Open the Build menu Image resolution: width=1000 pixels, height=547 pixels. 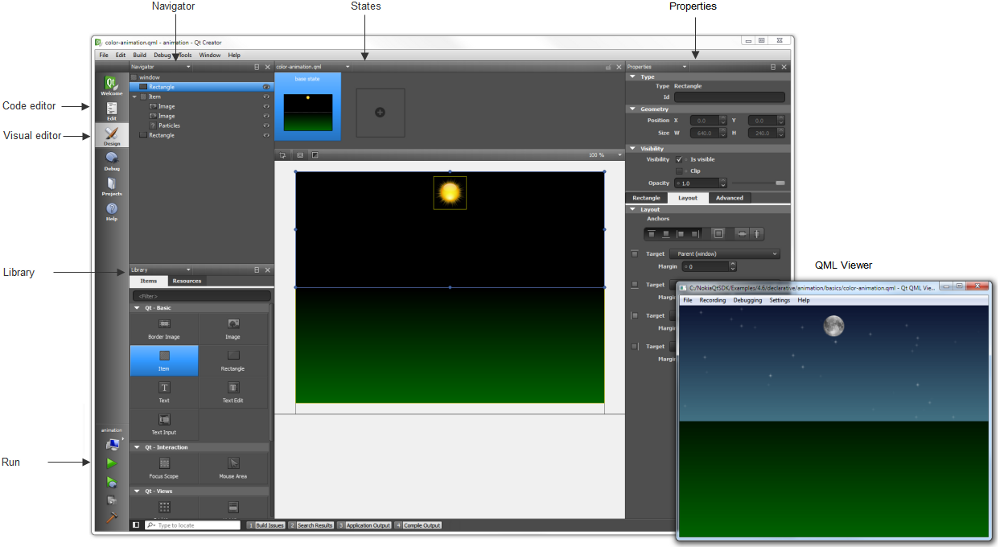(139, 55)
